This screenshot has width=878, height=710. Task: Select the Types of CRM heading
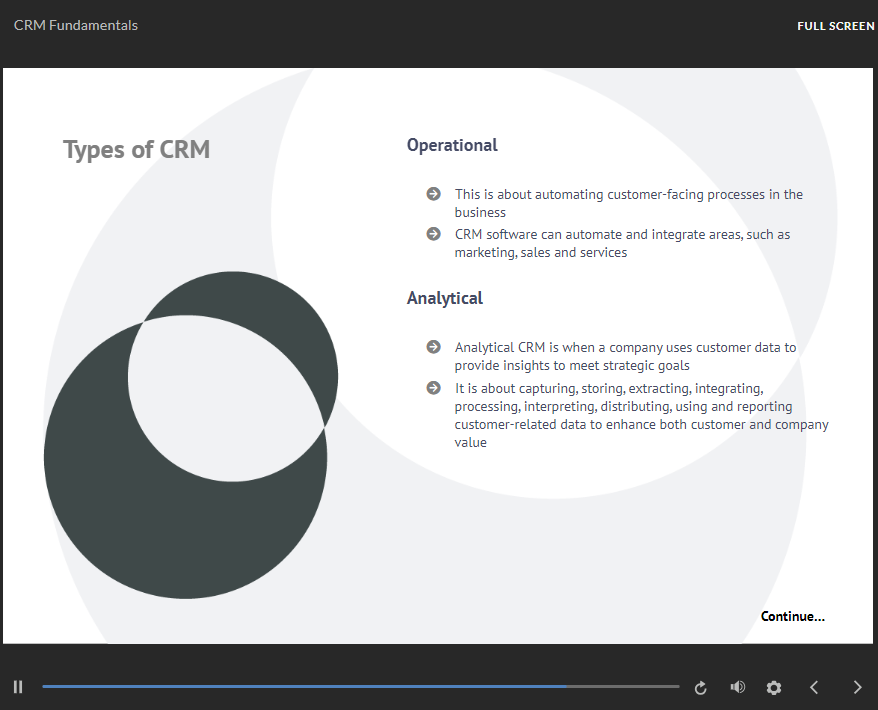point(137,150)
